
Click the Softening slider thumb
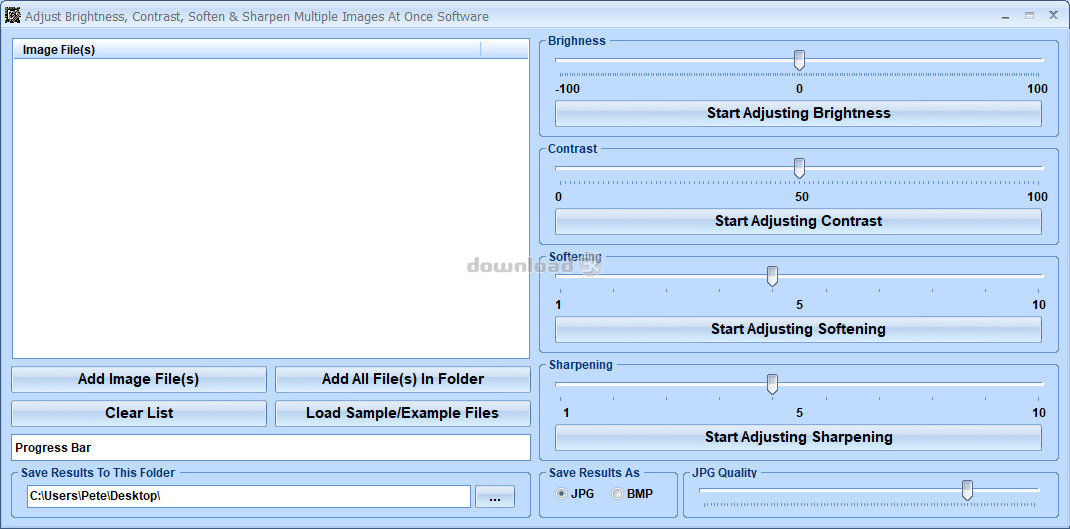click(772, 276)
